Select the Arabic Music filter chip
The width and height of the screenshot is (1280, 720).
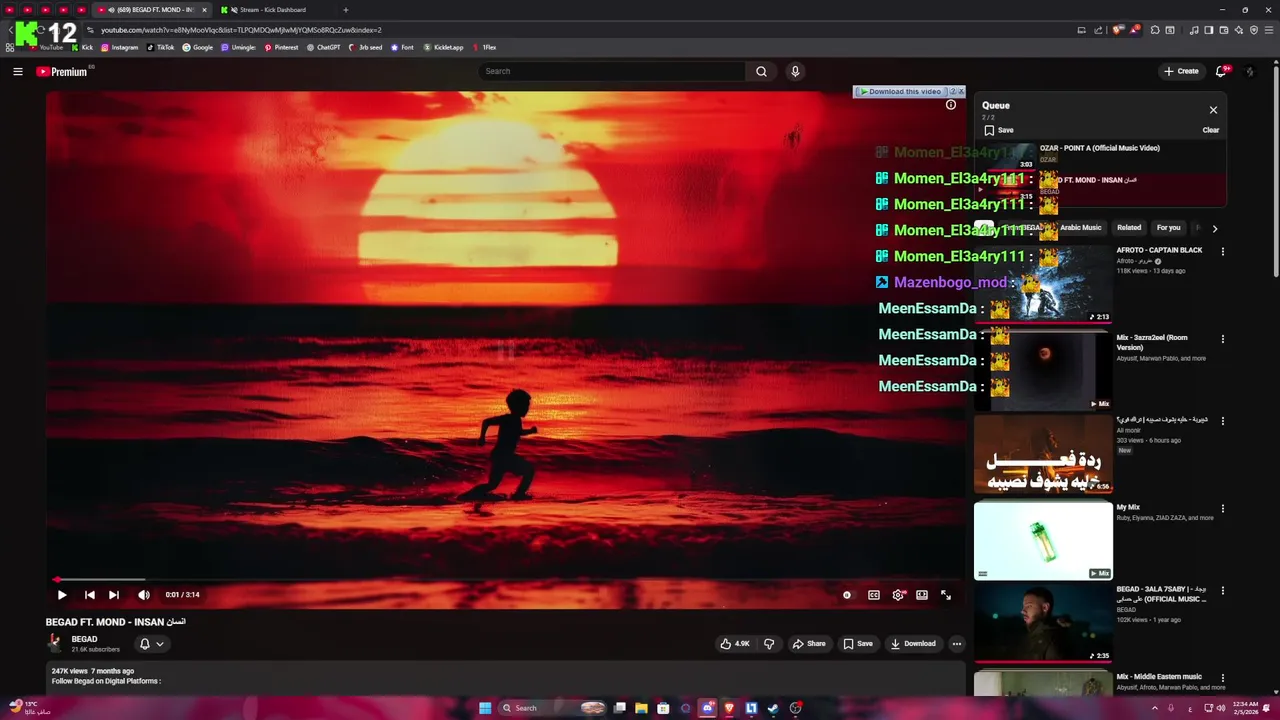[x=1081, y=228]
